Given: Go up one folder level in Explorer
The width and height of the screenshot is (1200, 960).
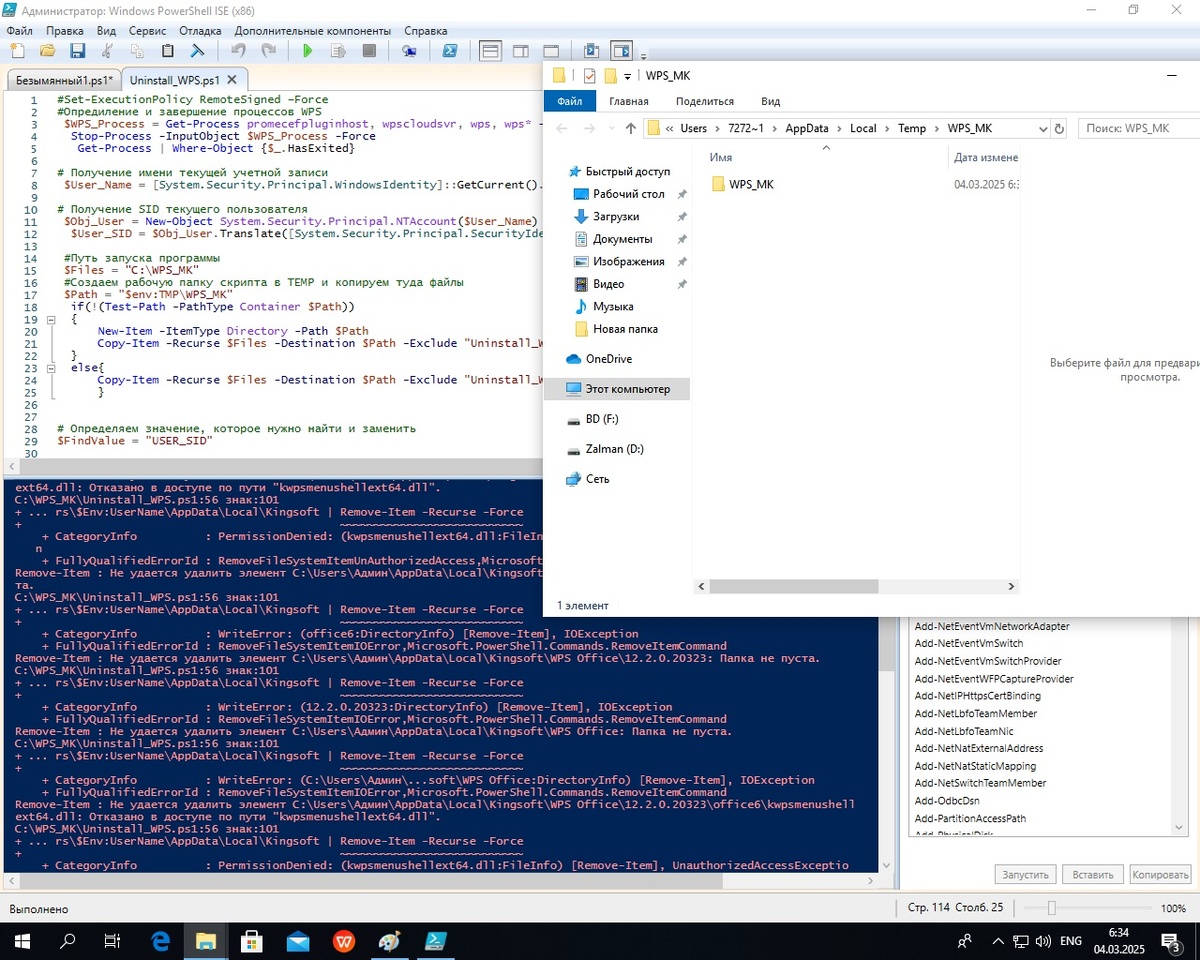Looking at the screenshot, I should [630, 128].
